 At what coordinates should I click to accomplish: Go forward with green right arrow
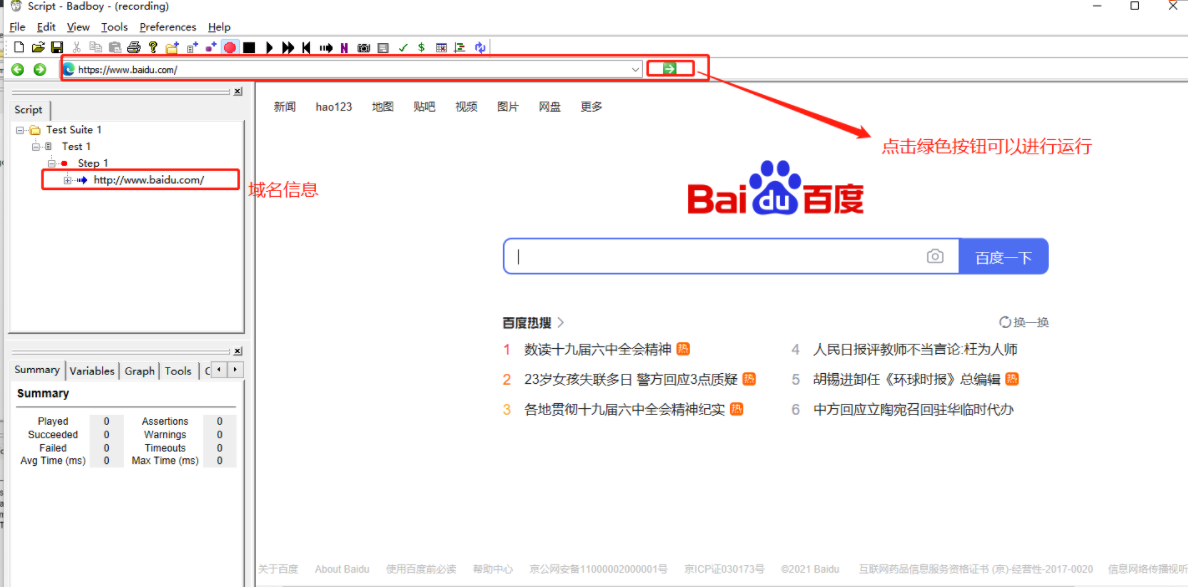click(x=39, y=70)
